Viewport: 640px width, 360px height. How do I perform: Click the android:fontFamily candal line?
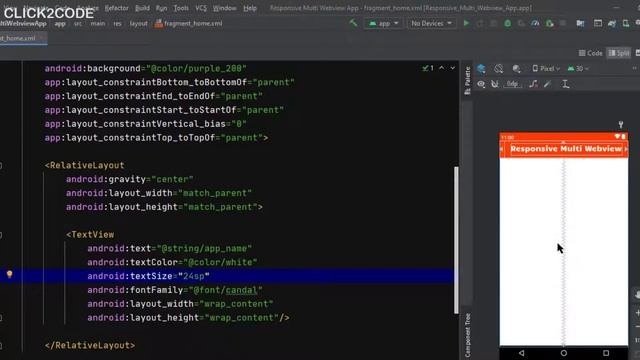(175, 290)
